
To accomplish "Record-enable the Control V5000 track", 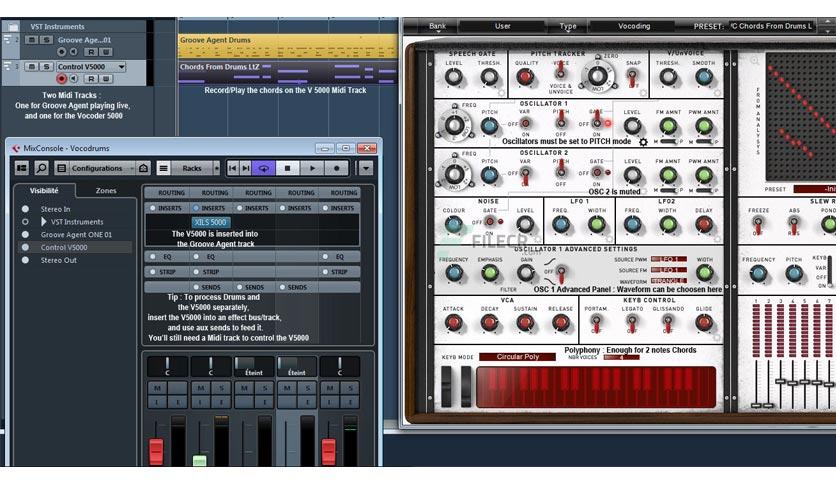I will 62,78.
